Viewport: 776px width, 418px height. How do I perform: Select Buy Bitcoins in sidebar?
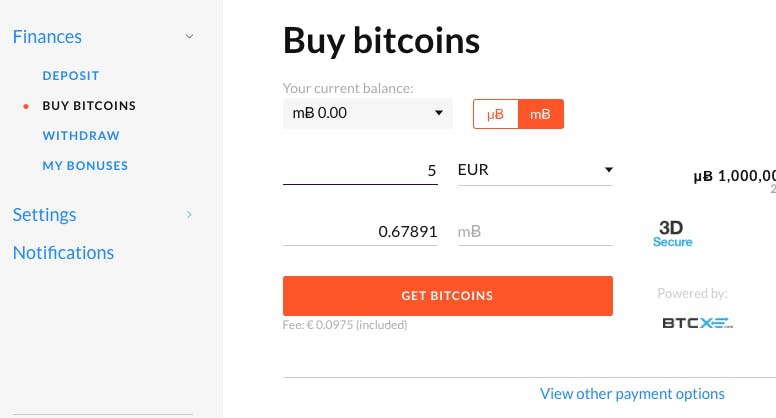click(x=89, y=106)
